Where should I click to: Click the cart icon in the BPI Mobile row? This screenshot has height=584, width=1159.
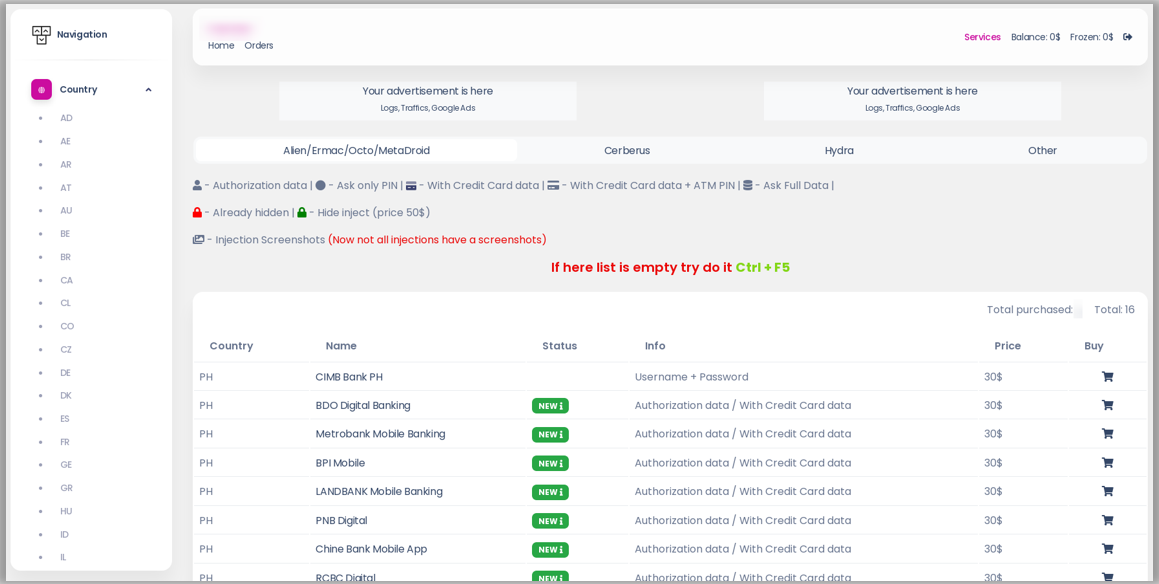click(x=1107, y=463)
